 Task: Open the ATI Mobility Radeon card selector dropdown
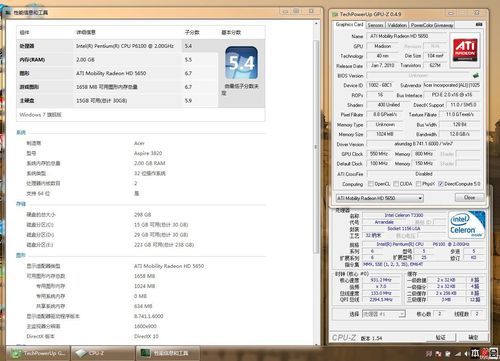[380, 198]
